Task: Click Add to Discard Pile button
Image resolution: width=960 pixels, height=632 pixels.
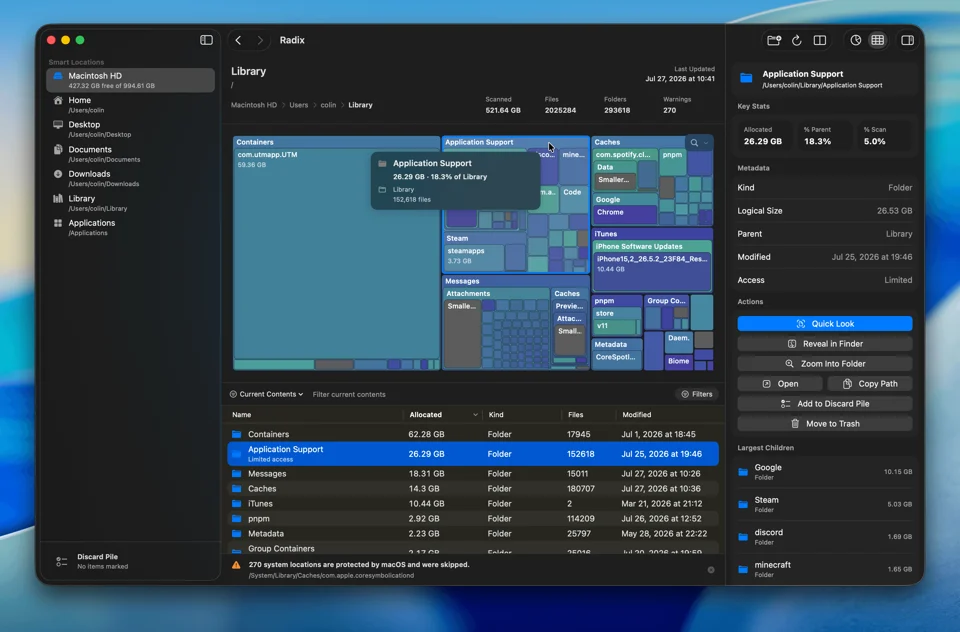Action: click(x=825, y=404)
